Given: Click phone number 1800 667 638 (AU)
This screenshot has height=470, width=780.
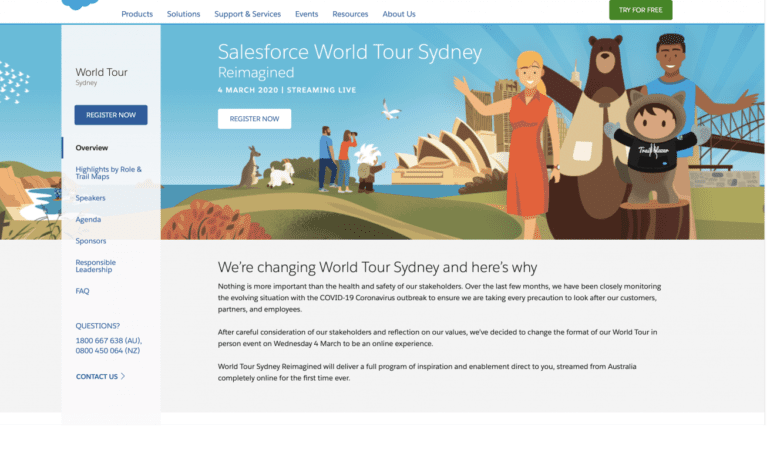Looking at the screenshot, I should point(108,341).
